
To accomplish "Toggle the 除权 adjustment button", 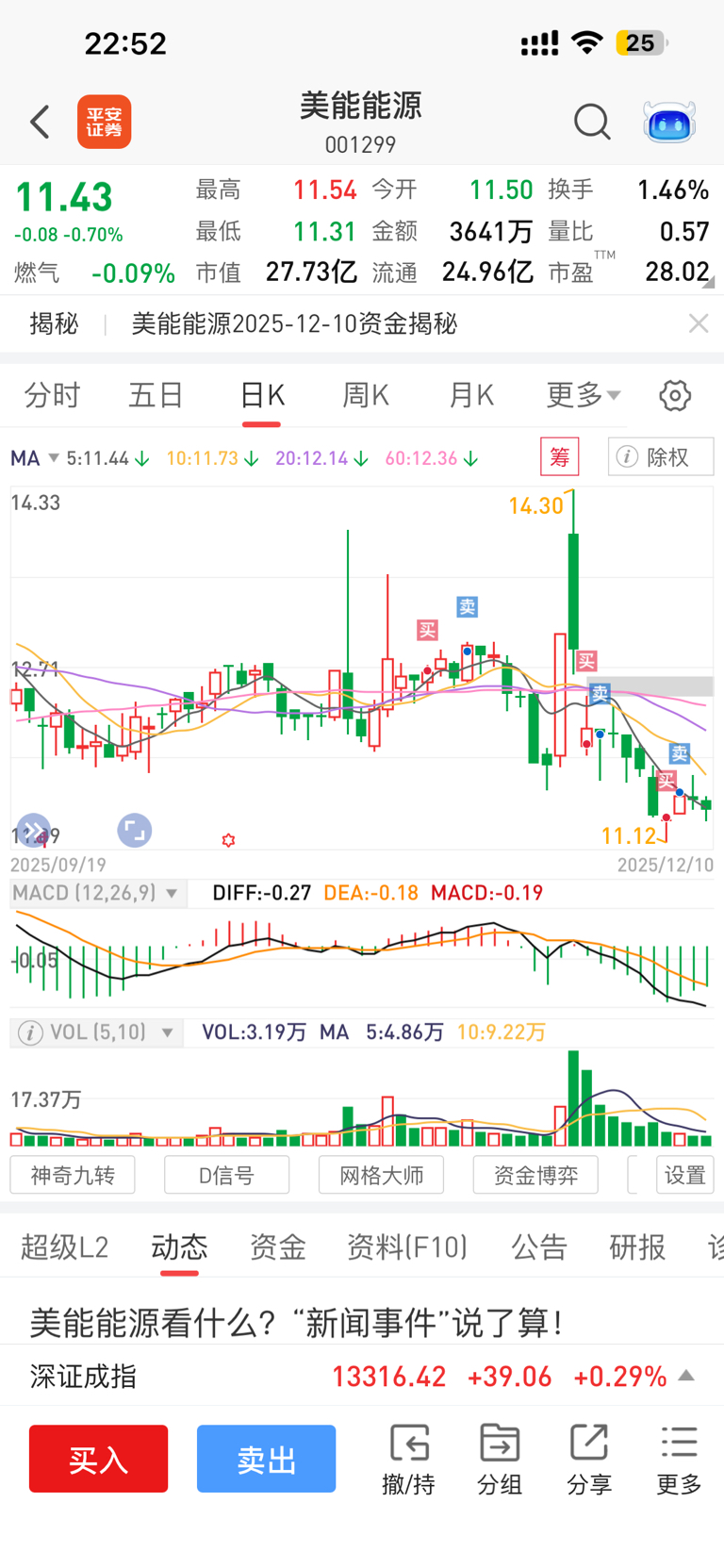I will coord(661,457).
